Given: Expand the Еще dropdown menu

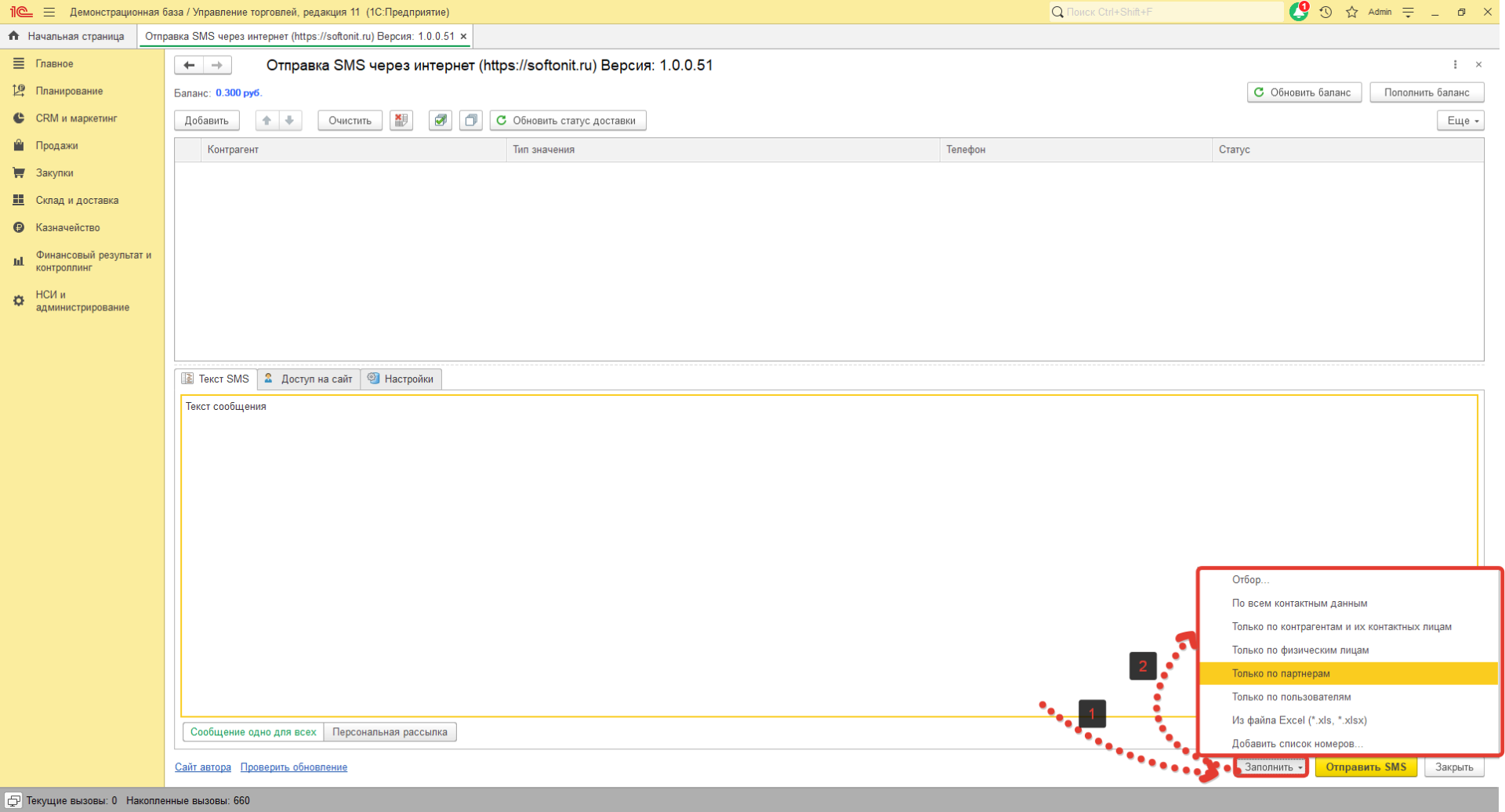Looking at the screenshot, I should 1460,121.
